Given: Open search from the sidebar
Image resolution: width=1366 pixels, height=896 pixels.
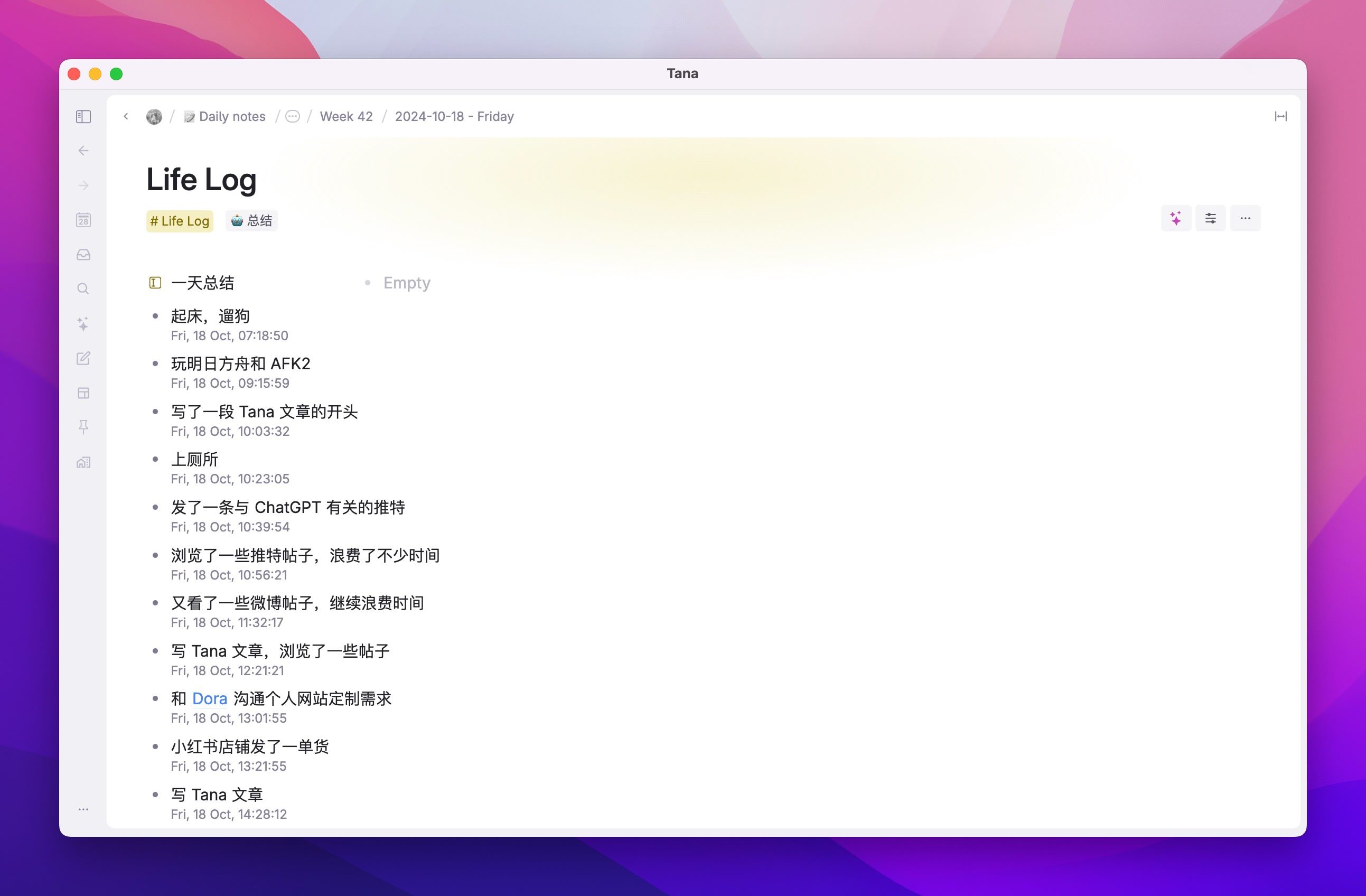Looking at the screenshot, I should click(83, 289).
